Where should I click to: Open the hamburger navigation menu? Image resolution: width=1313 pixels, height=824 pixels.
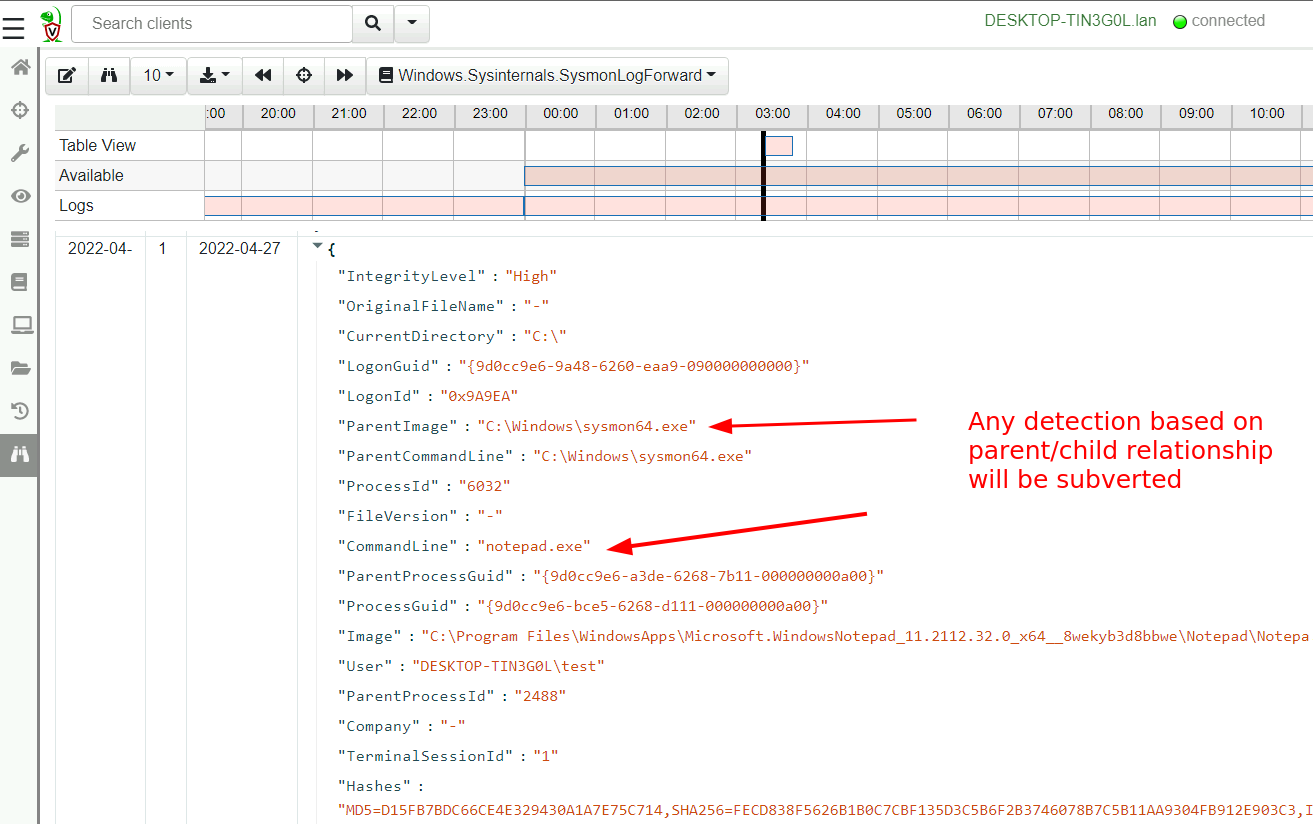tap(14, 27)
